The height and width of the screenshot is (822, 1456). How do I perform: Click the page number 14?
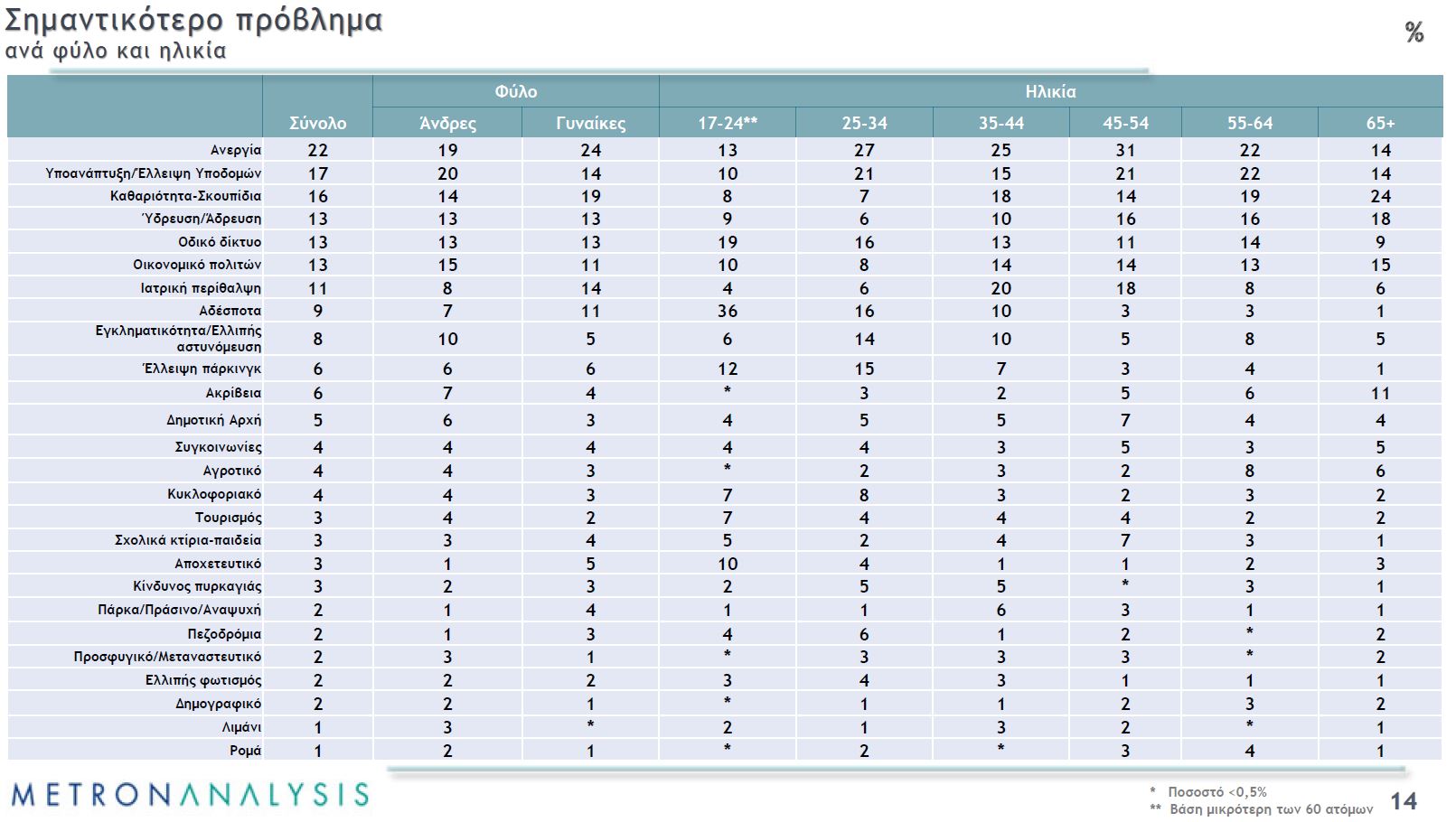(x=1403, y=801)
